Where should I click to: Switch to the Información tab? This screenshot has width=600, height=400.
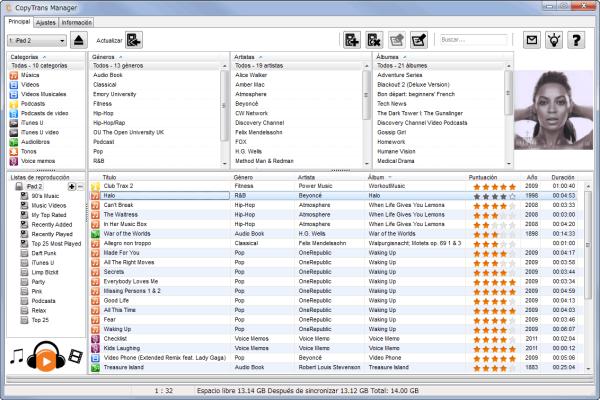76,23
